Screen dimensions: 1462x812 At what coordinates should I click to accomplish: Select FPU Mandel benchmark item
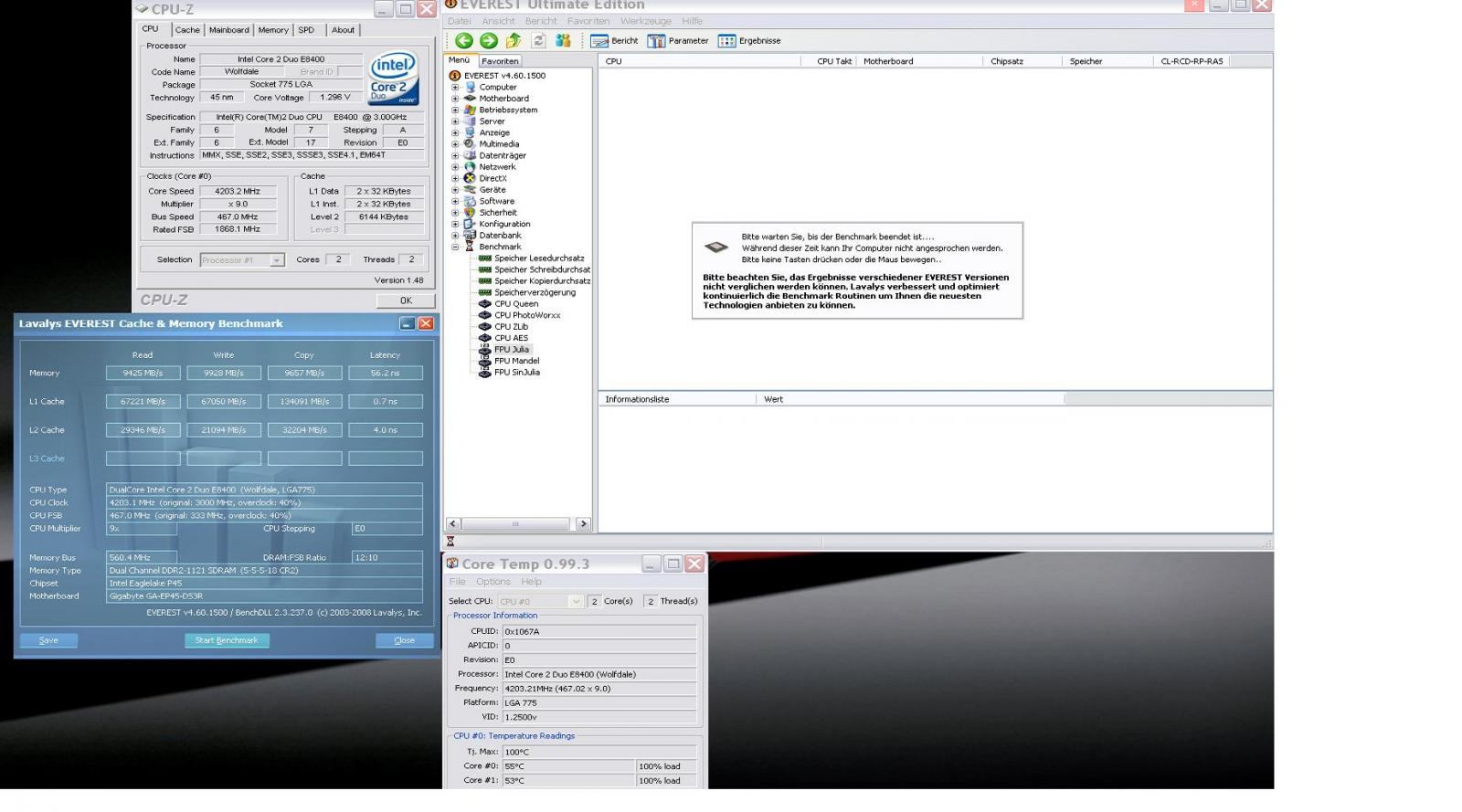(x=516, y=361)
